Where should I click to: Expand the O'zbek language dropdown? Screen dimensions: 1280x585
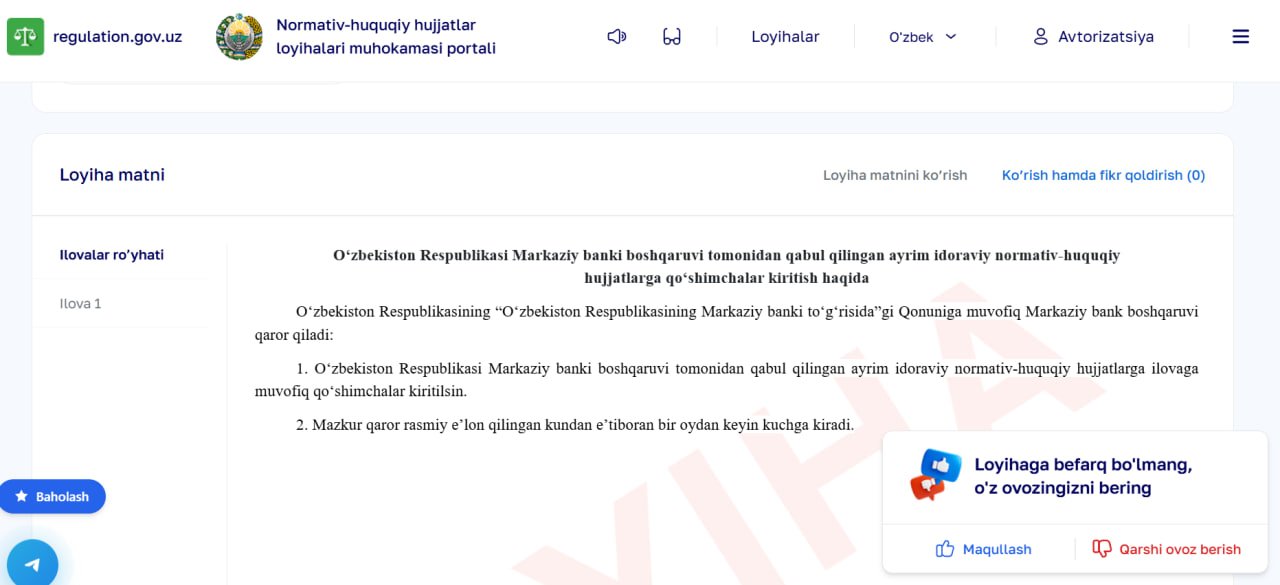tap(923, 37)
